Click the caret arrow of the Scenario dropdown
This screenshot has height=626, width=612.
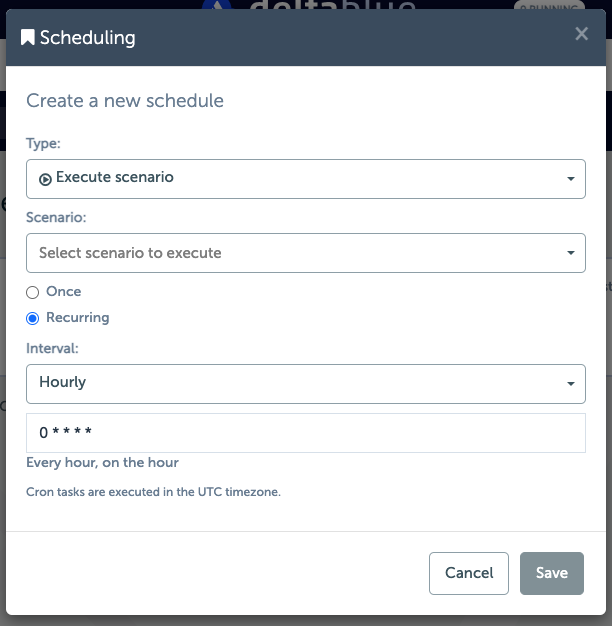tap(570, 254)
